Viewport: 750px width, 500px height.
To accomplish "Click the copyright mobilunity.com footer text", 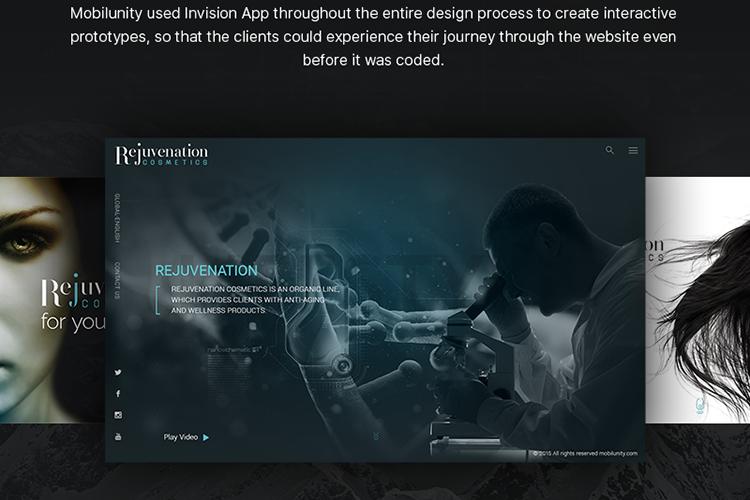I will pyautogui.click(x=585, y=453).
